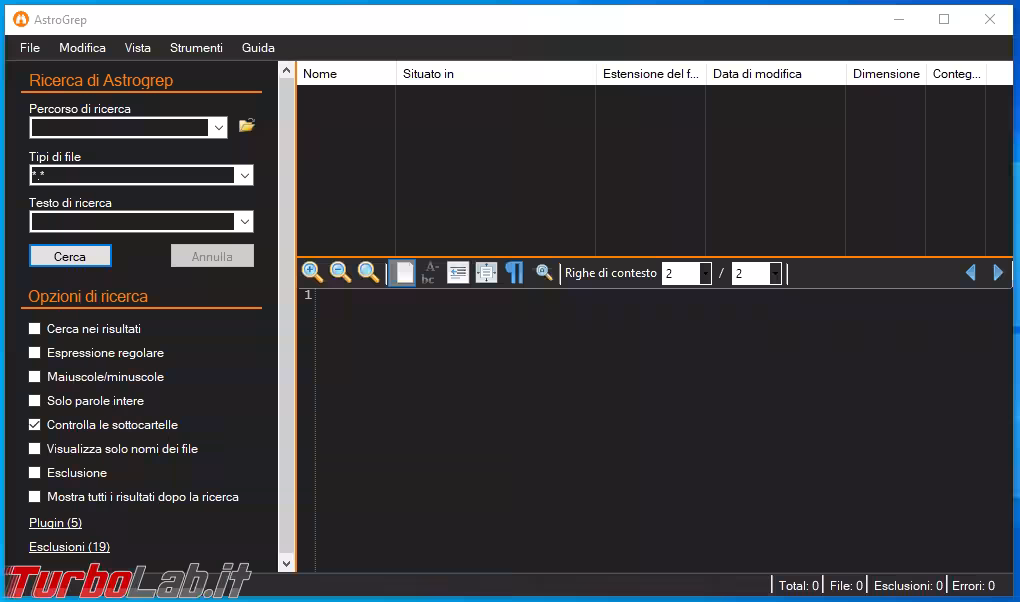Open the Plugin (5) link
Viewport: 1020px width, 602px height.
[x=55, y=523]
